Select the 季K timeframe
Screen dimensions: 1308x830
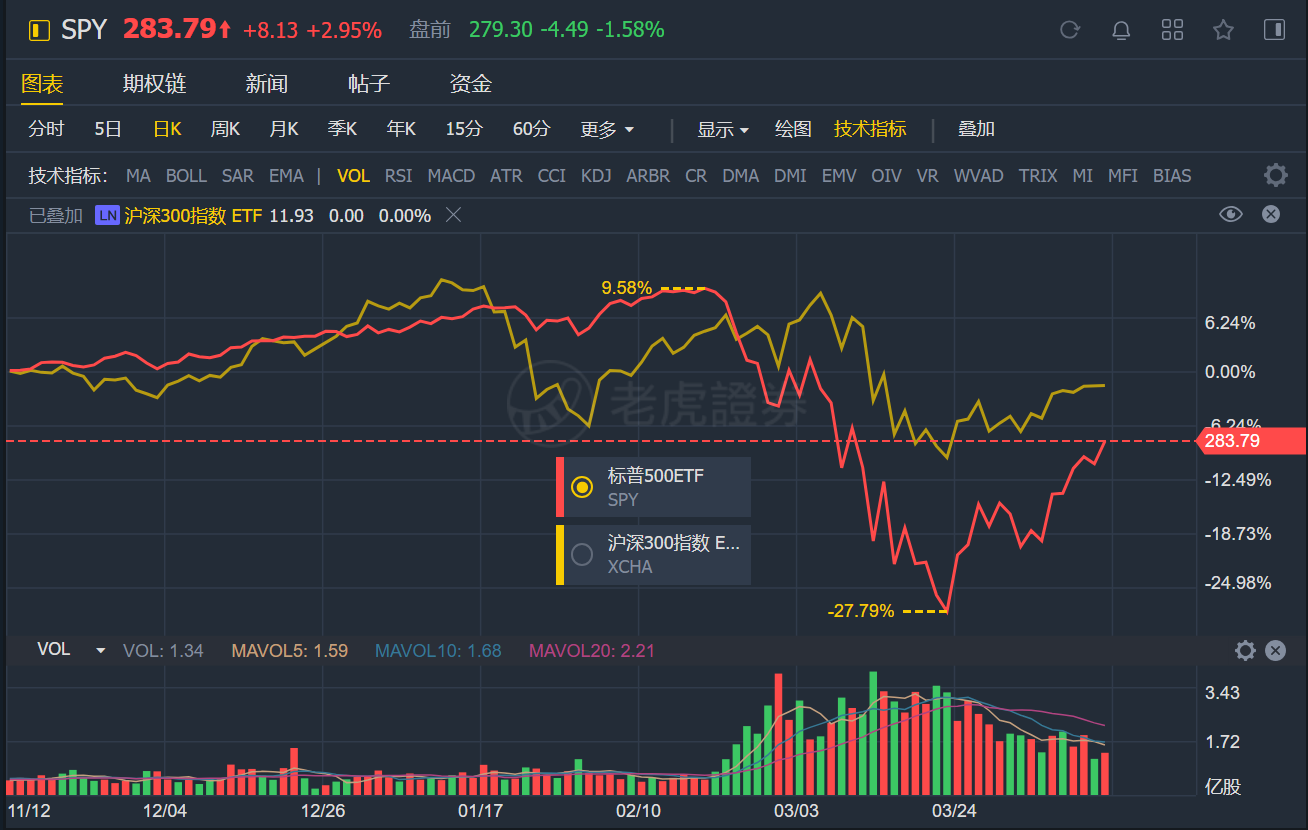pyautogui.click(x=342, y=129)
